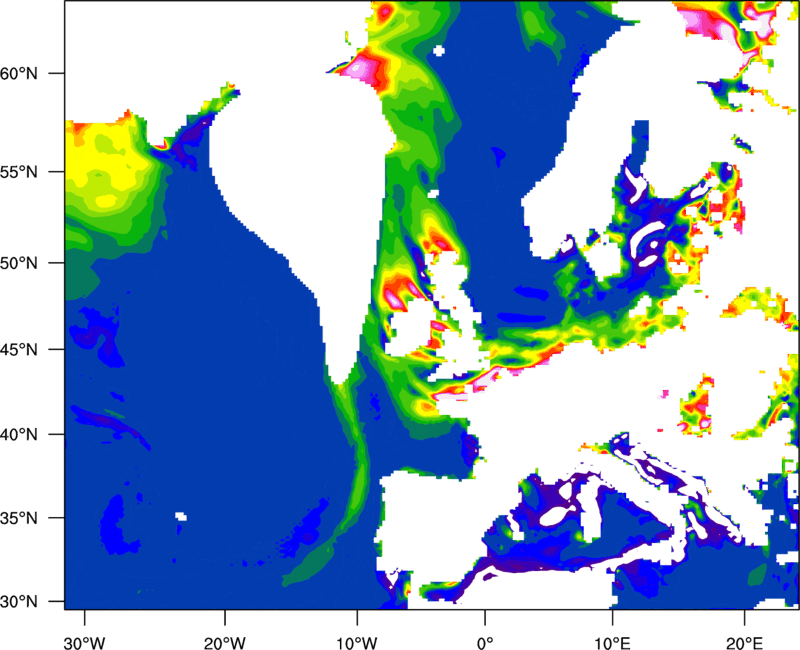Click the 10°W longitude label
800x650 pixels.
pyautogui.click(x=357, y=643)
